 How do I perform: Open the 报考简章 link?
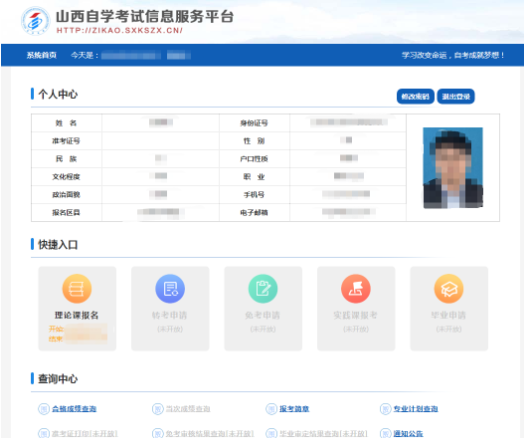pyautogui.click(x=294, y=409)
